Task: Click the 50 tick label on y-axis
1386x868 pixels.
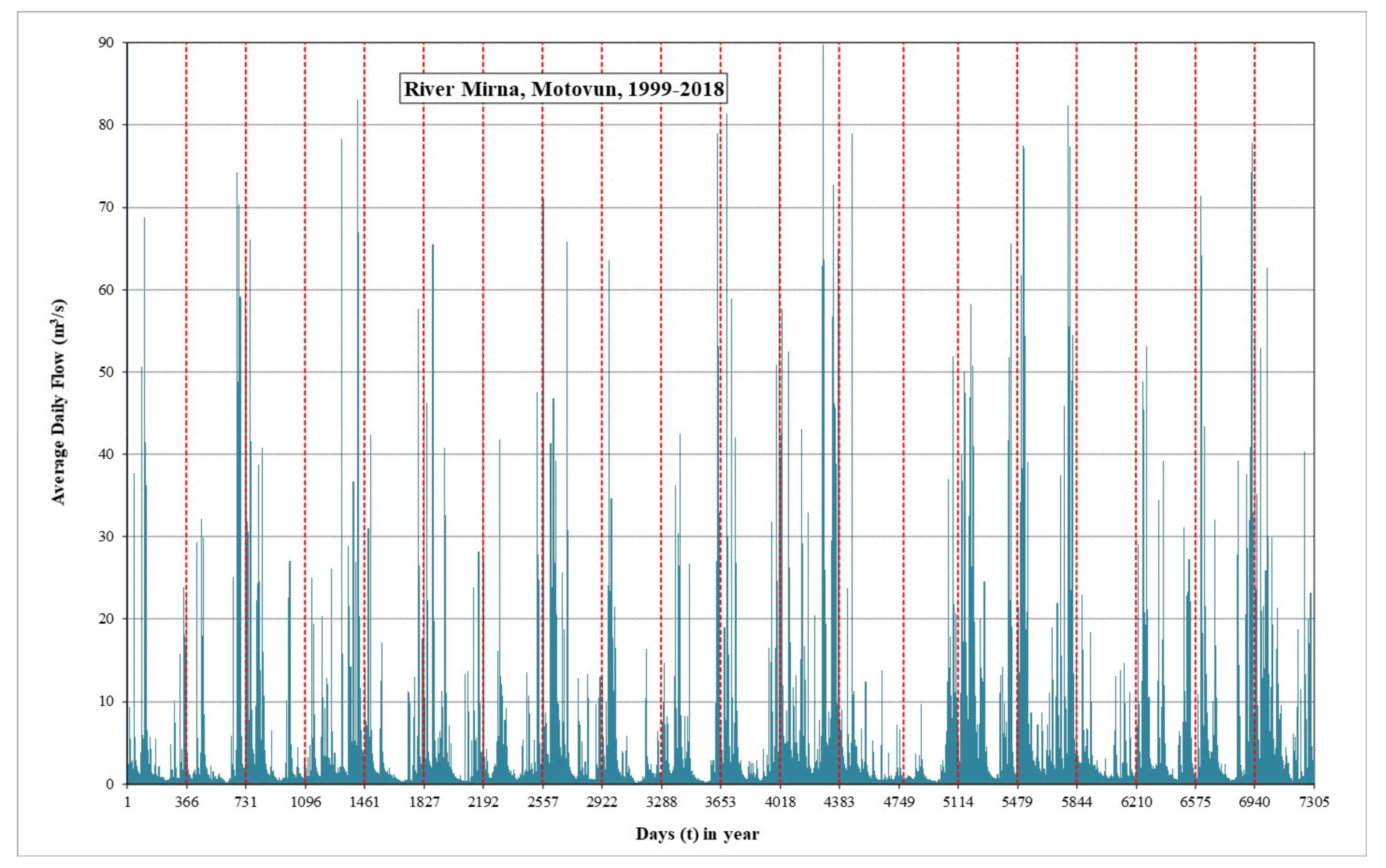Action: coord(106,372)
